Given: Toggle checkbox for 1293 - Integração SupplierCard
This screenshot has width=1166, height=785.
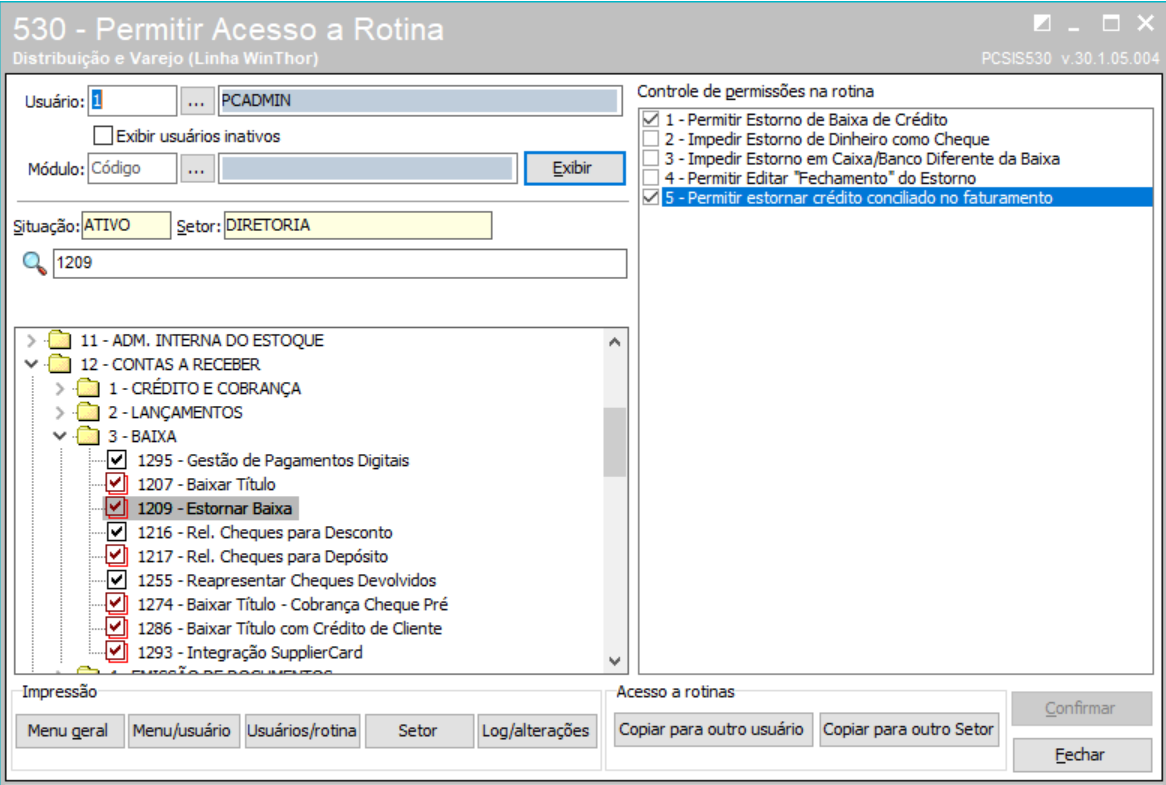Looking at the screenshot, I should coord(116,651).
